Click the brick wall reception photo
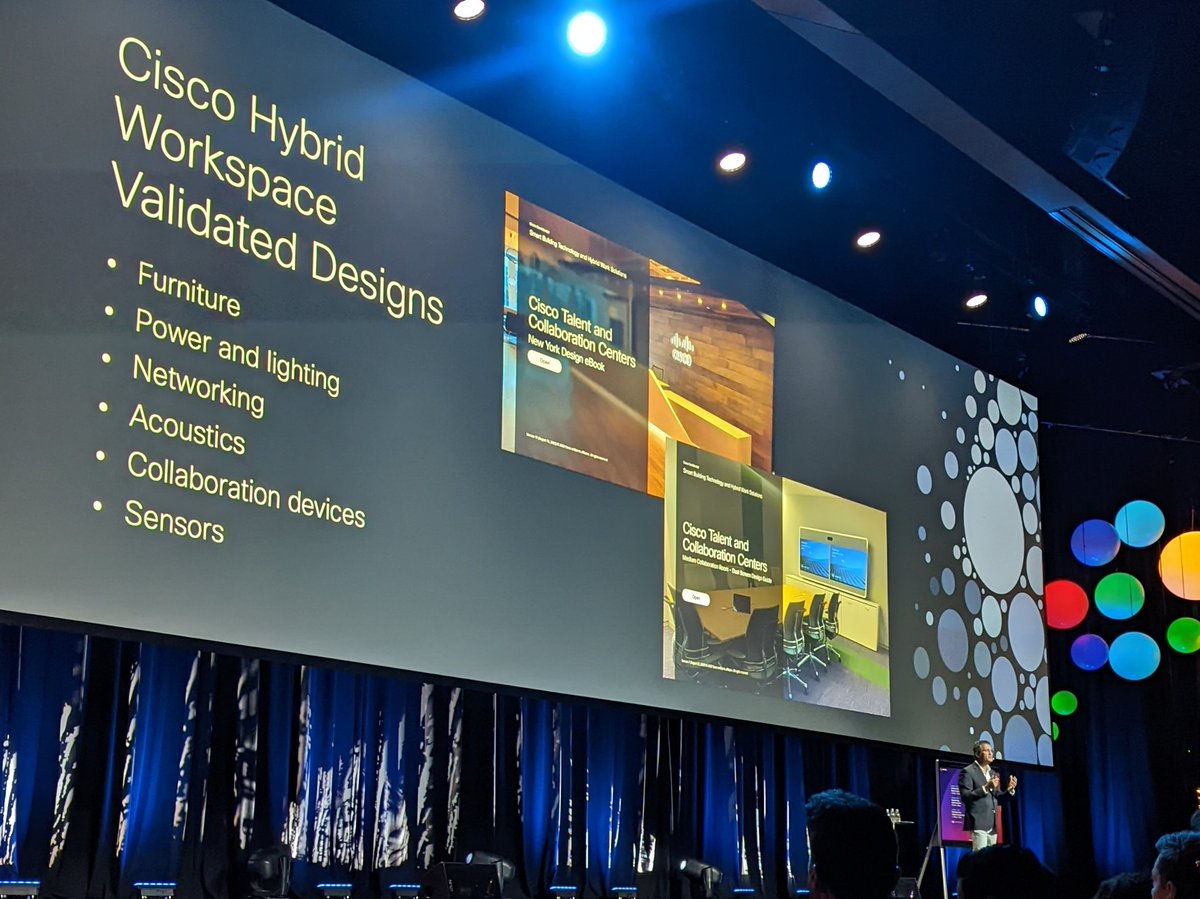1200x899 pixels. pos(711,380)
